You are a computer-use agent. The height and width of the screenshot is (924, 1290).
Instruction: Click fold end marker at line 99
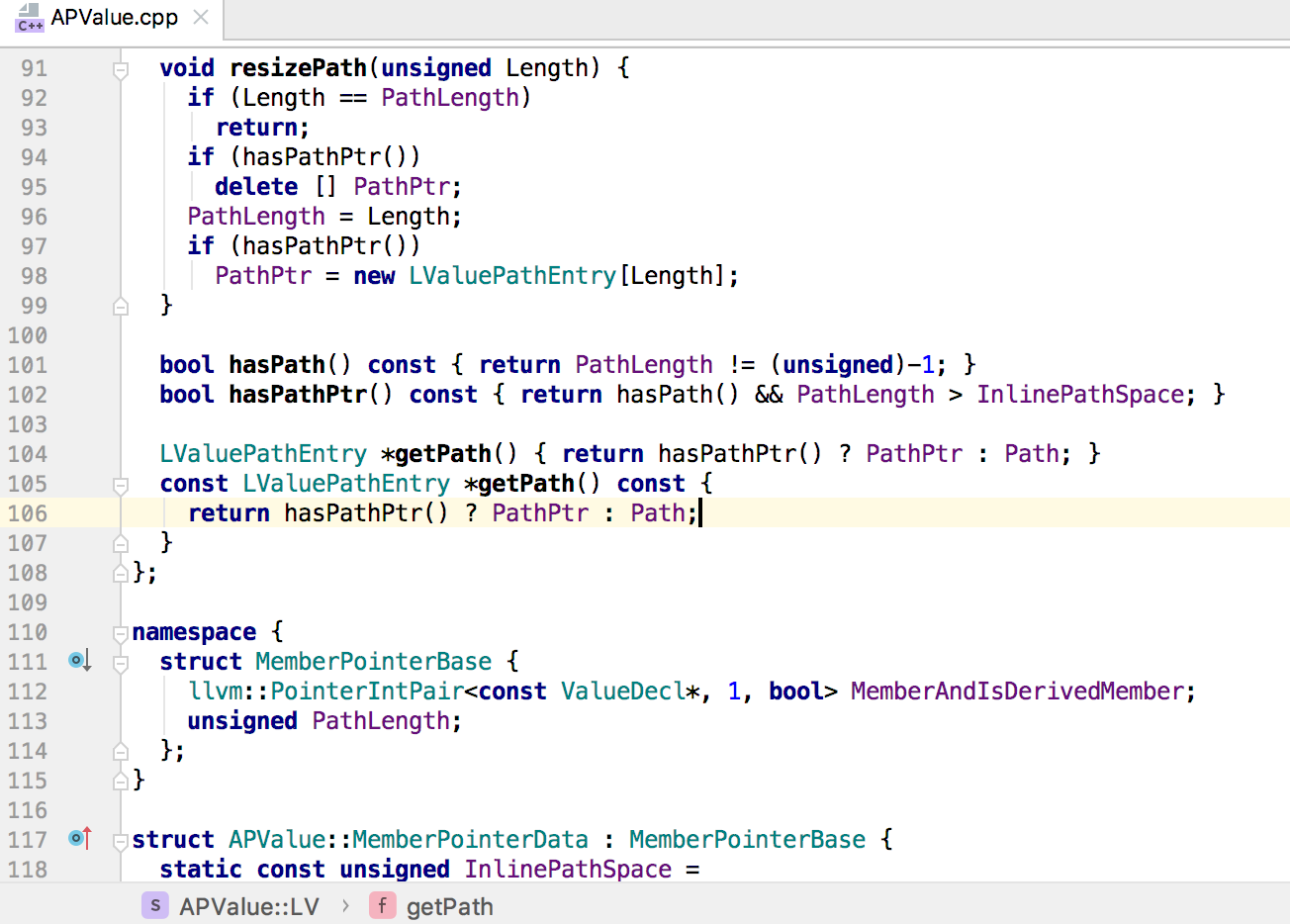(121, 306)
